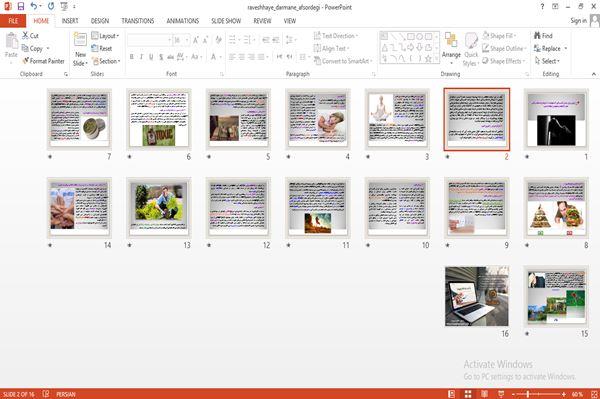The width and height of the screenshot is (600, 399).
Task: Click the New Slide icon
Action: click(80, 40)
